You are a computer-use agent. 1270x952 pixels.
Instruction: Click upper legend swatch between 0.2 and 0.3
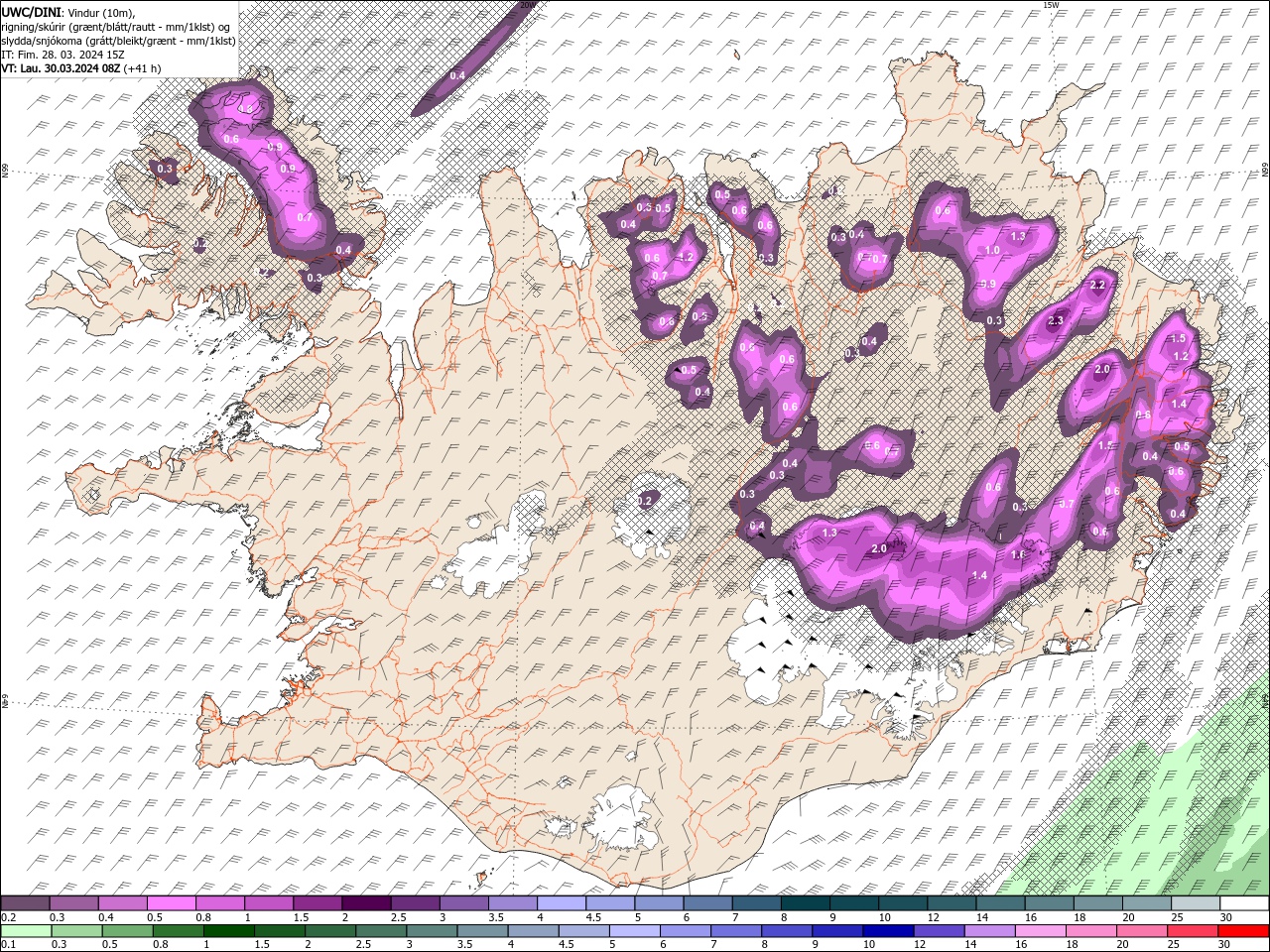pyautogui.click(x=25, y=903)
